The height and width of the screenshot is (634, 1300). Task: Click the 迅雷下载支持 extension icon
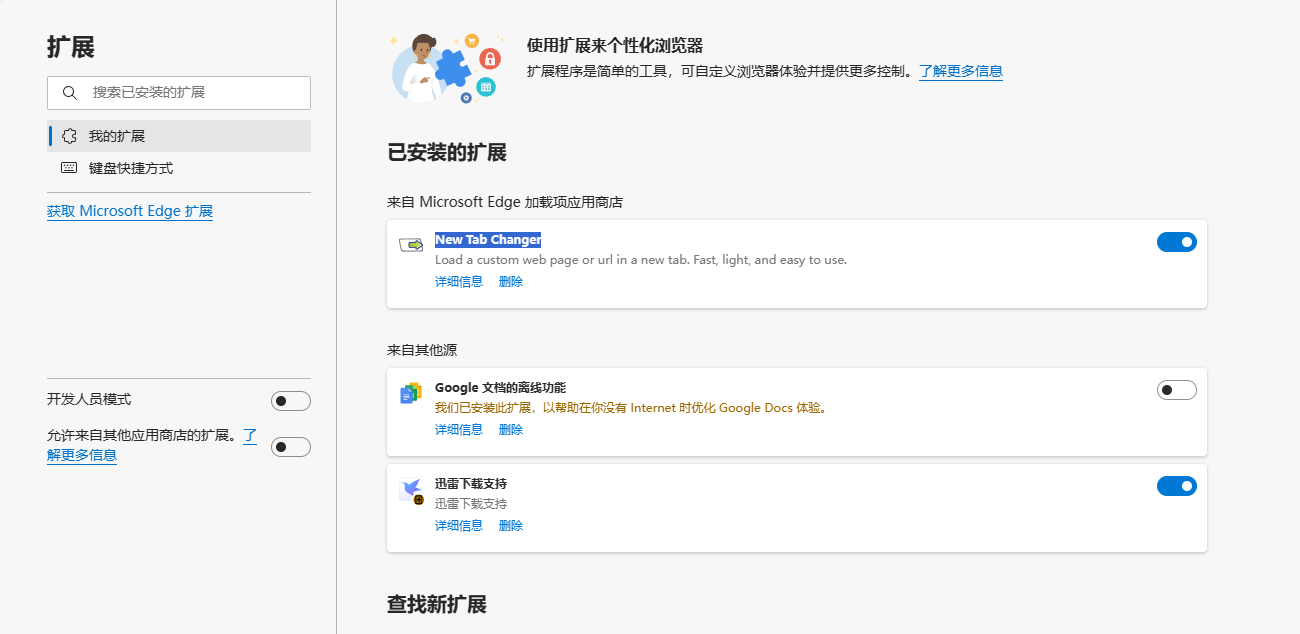[x=411, y=490]
